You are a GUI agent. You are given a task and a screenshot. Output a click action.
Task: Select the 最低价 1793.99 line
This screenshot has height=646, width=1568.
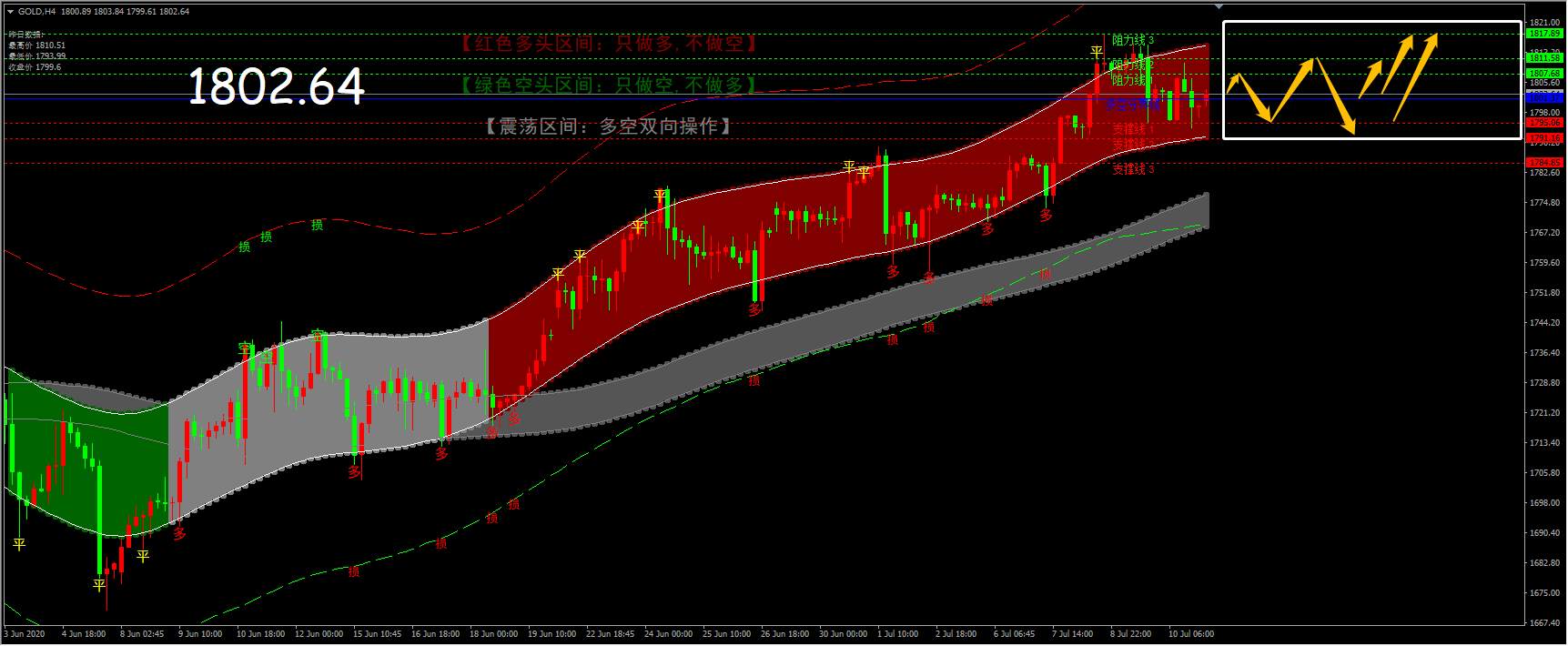click(x=36, y=56)
